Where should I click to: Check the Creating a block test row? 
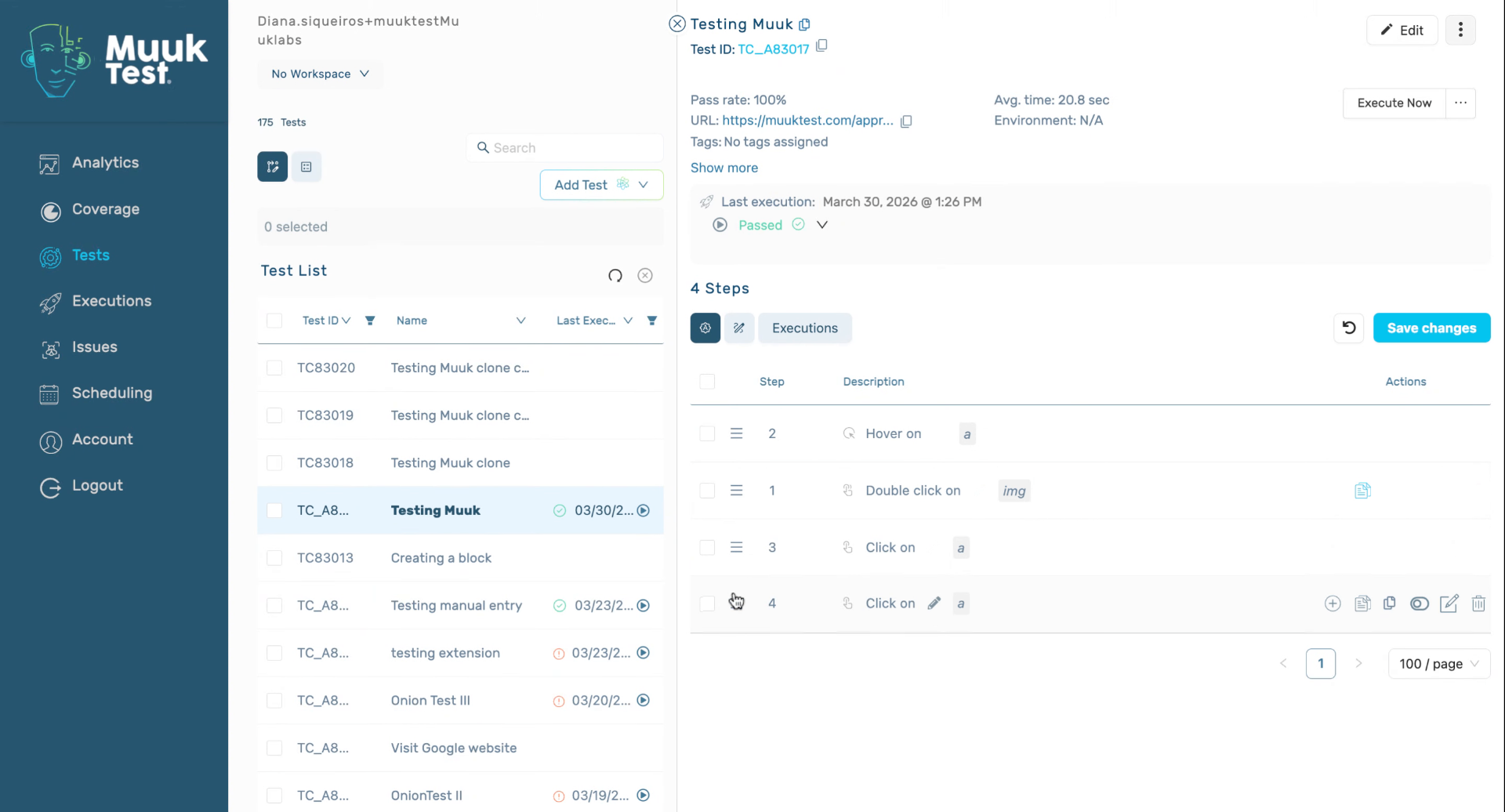point(274,558)
